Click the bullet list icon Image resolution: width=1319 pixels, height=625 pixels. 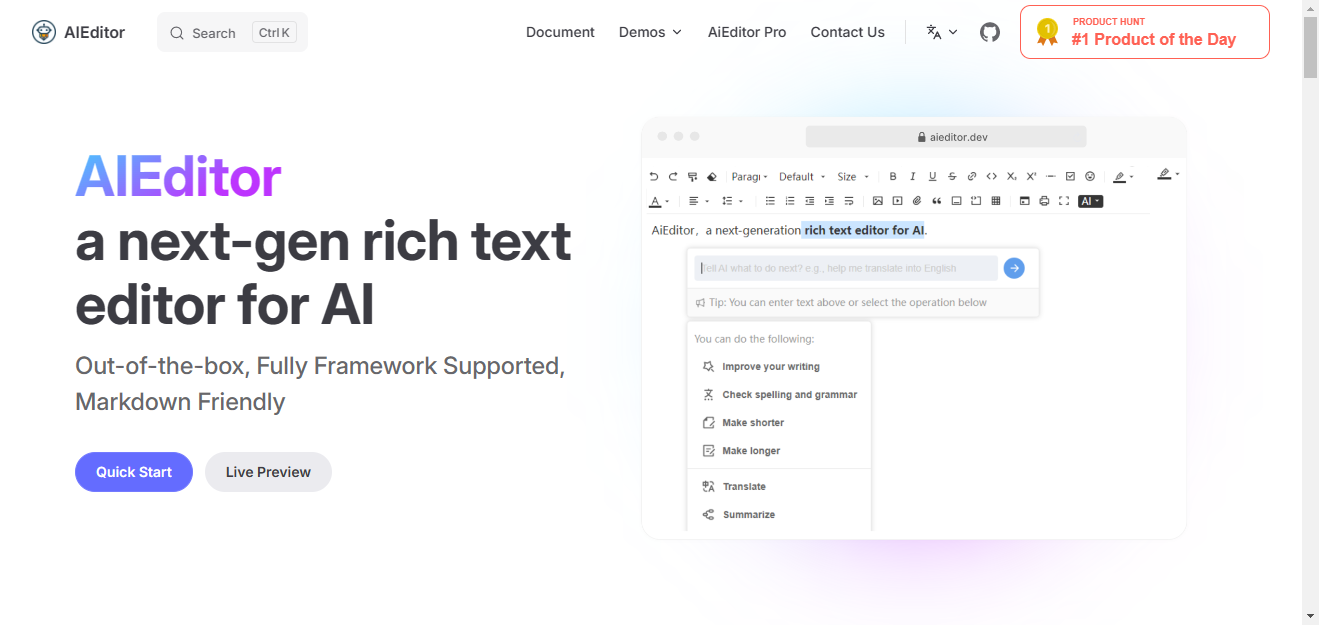point(770,201)
